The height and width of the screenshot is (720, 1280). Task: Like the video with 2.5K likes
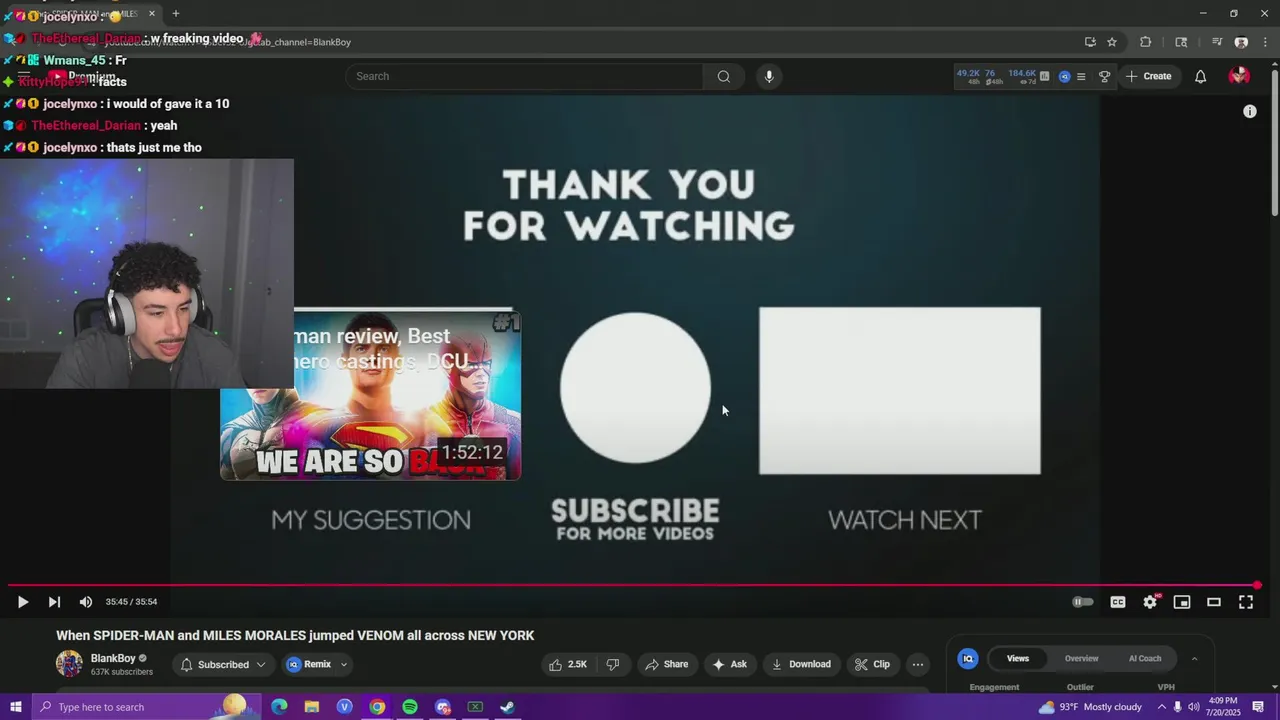click(568, 664)
